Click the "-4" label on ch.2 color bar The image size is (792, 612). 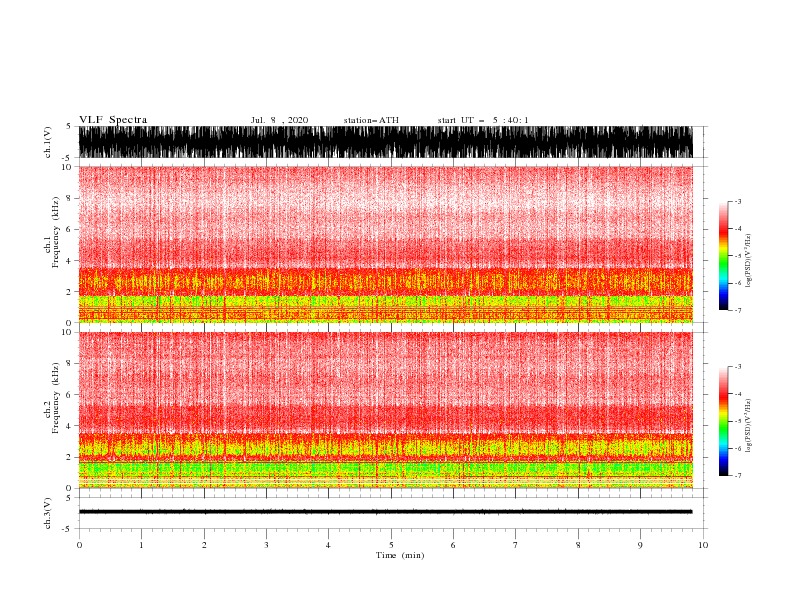(738, 394)
